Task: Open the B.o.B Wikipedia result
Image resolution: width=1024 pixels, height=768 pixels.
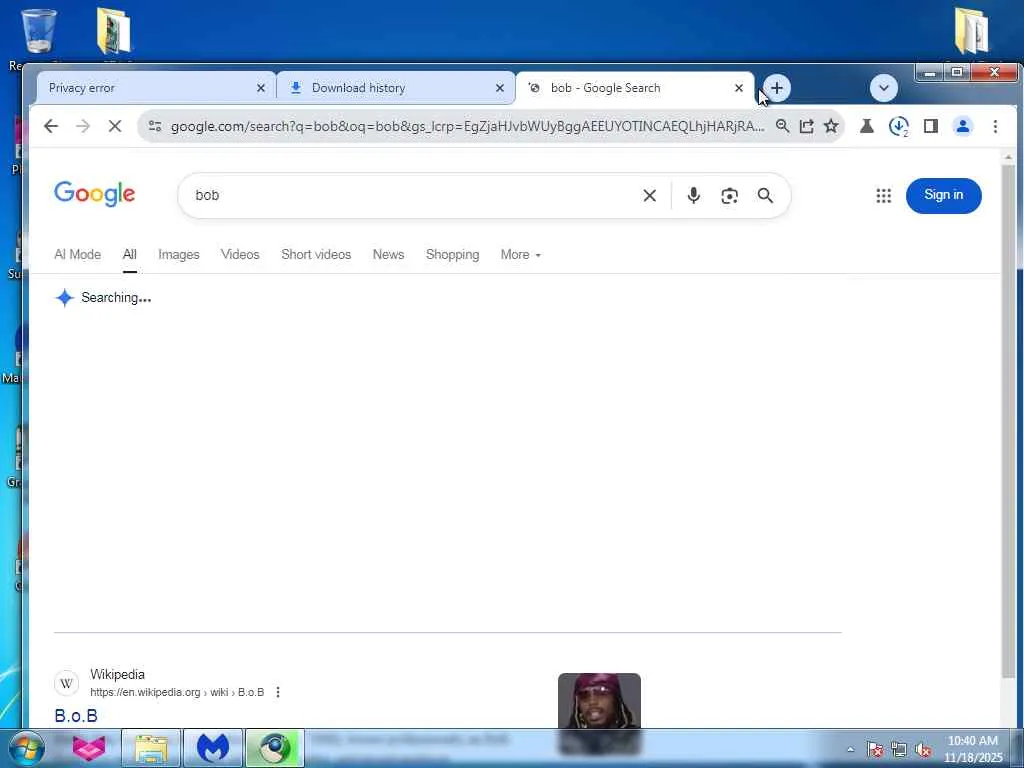Action: pos(76,716)
